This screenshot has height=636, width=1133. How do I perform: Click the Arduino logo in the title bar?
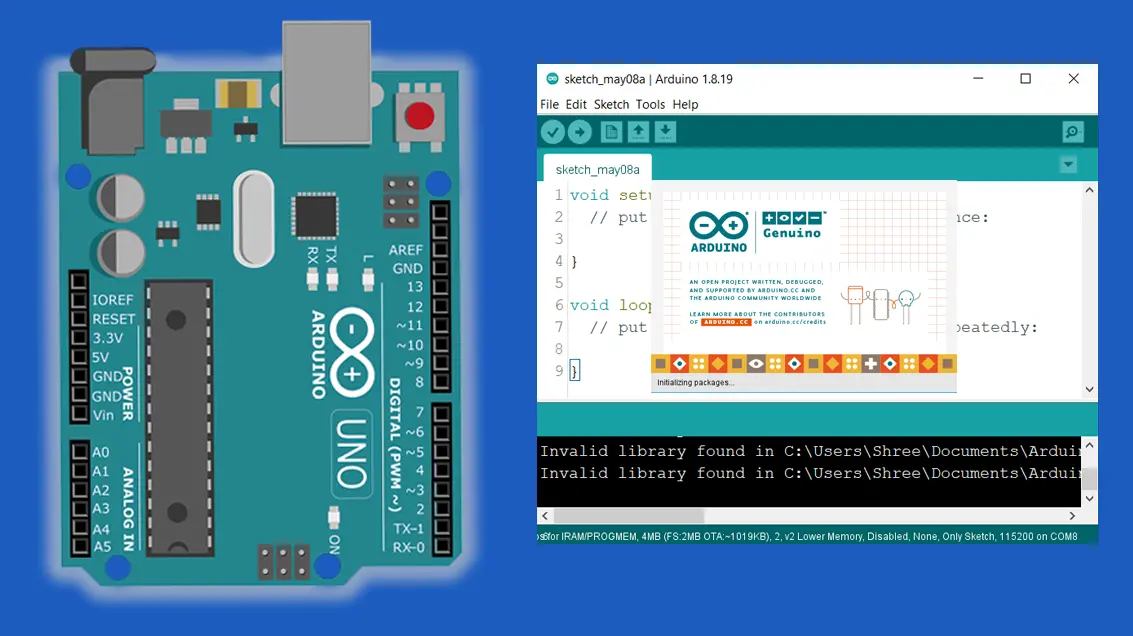[x=551, y=78]
